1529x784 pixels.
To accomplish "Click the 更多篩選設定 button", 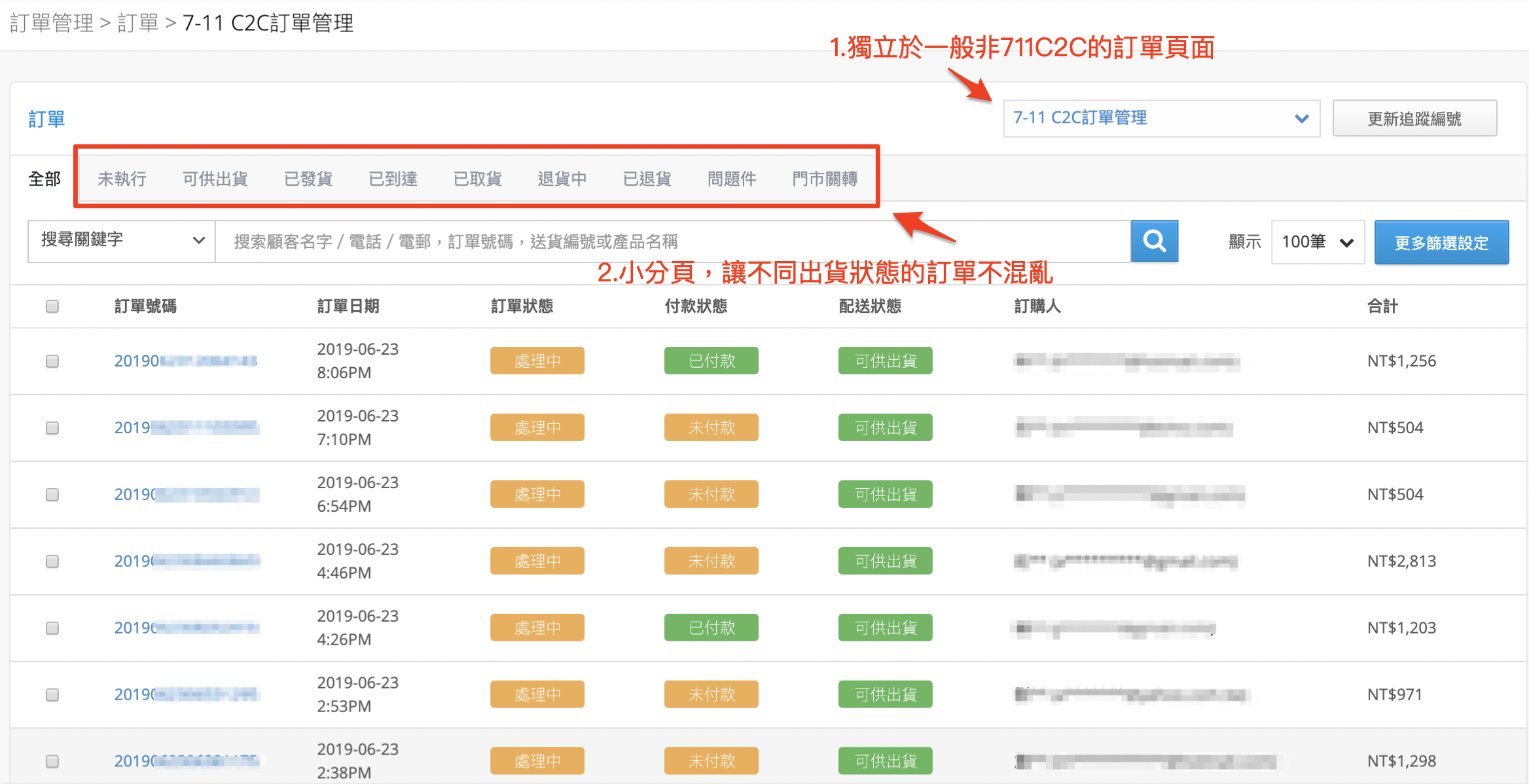I will pyautogui.click(x=1441, y=243).
